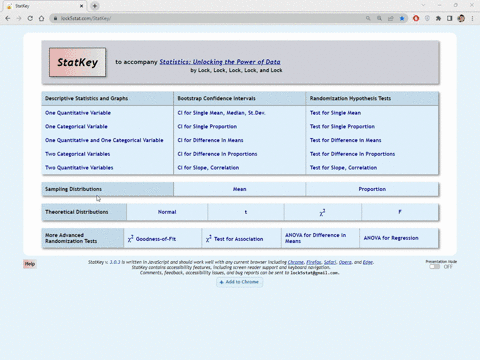Open the red Opera-style extension icon
The width and height of the screenshot is (480, 360).
pos(416,18)
